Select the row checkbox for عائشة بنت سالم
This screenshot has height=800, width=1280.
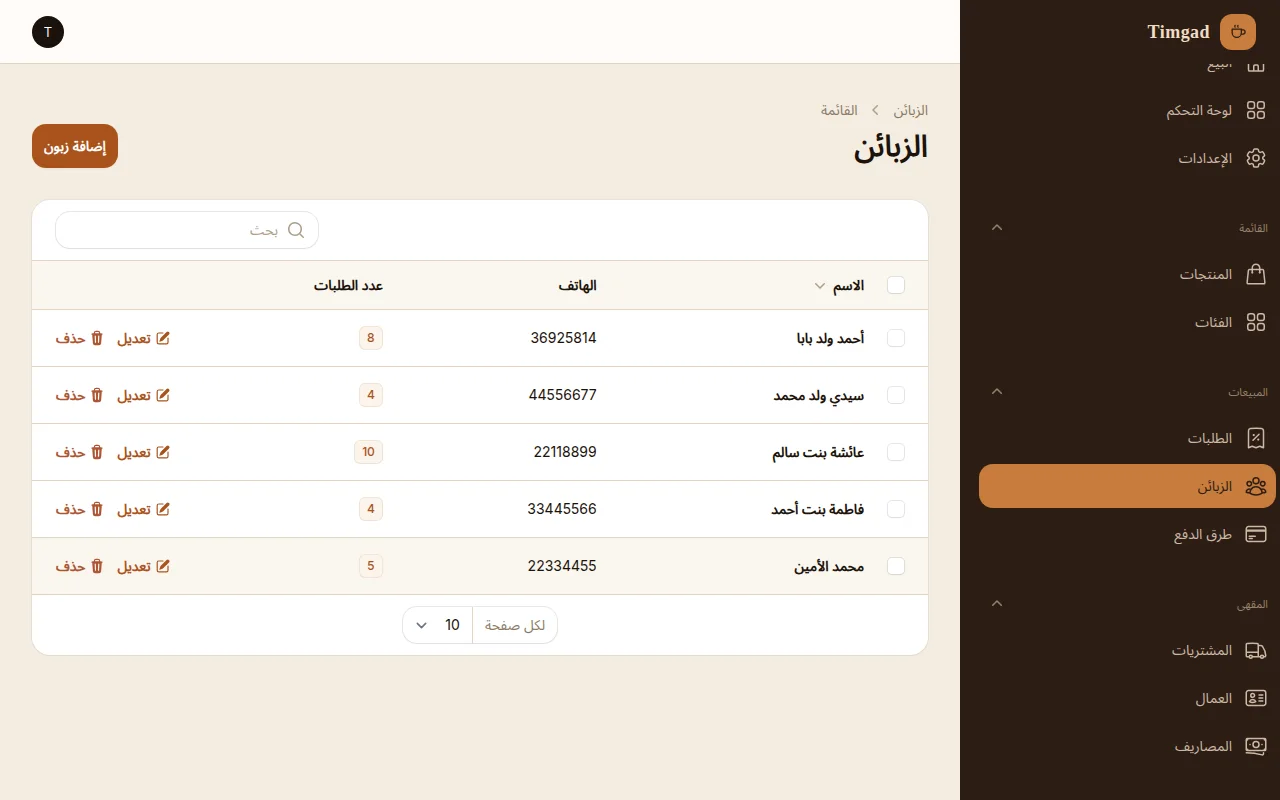(x=896, y=452)
